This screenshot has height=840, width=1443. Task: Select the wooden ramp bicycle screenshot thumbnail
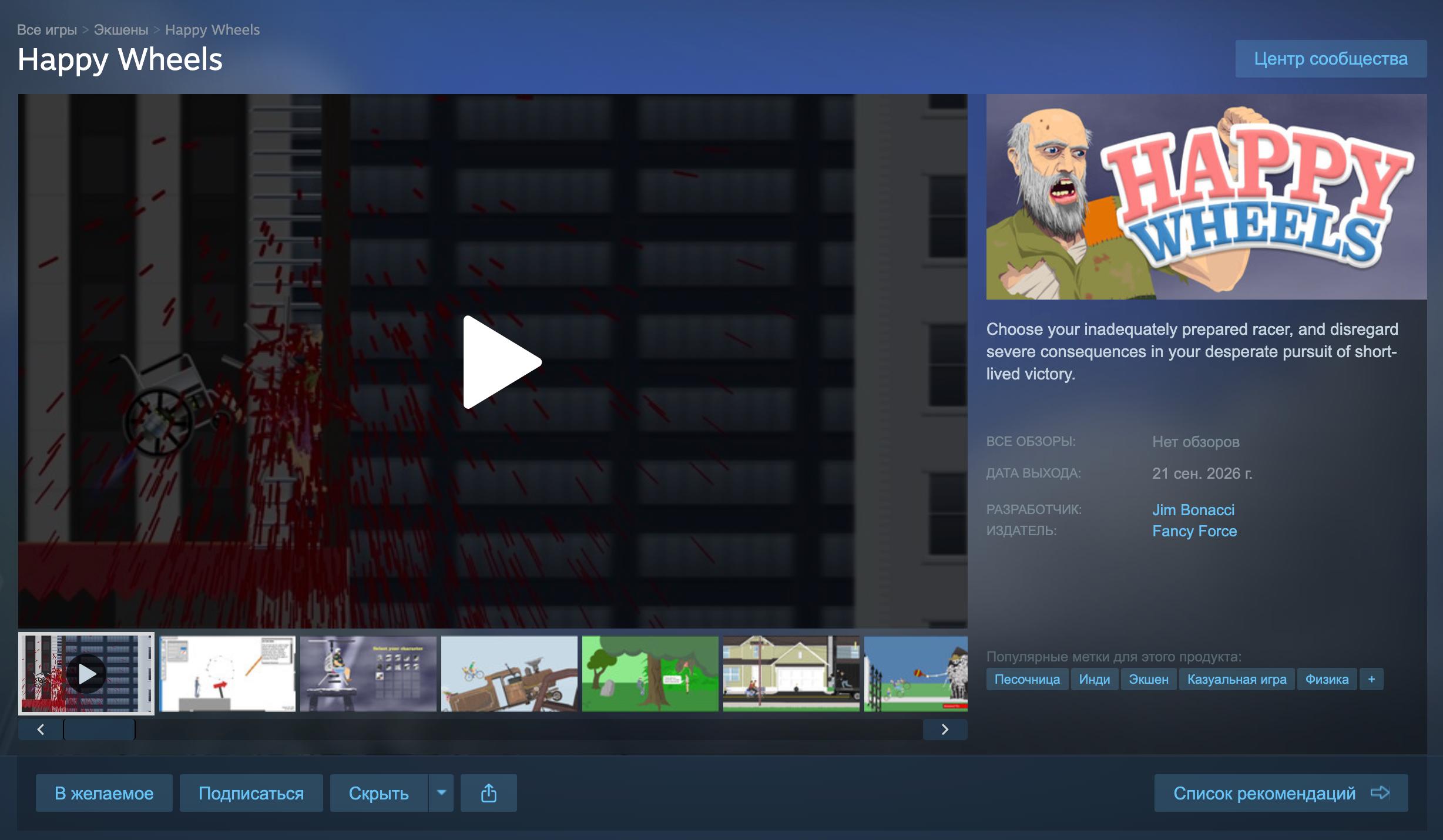(x=509, y=674)
